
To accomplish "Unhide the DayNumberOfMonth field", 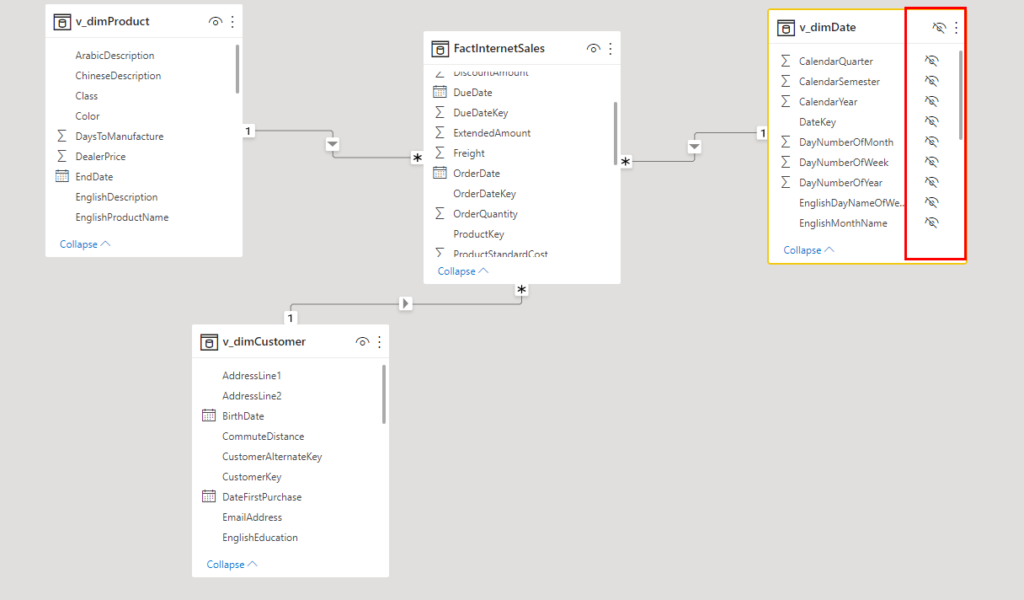I will (x=932, y=141).
